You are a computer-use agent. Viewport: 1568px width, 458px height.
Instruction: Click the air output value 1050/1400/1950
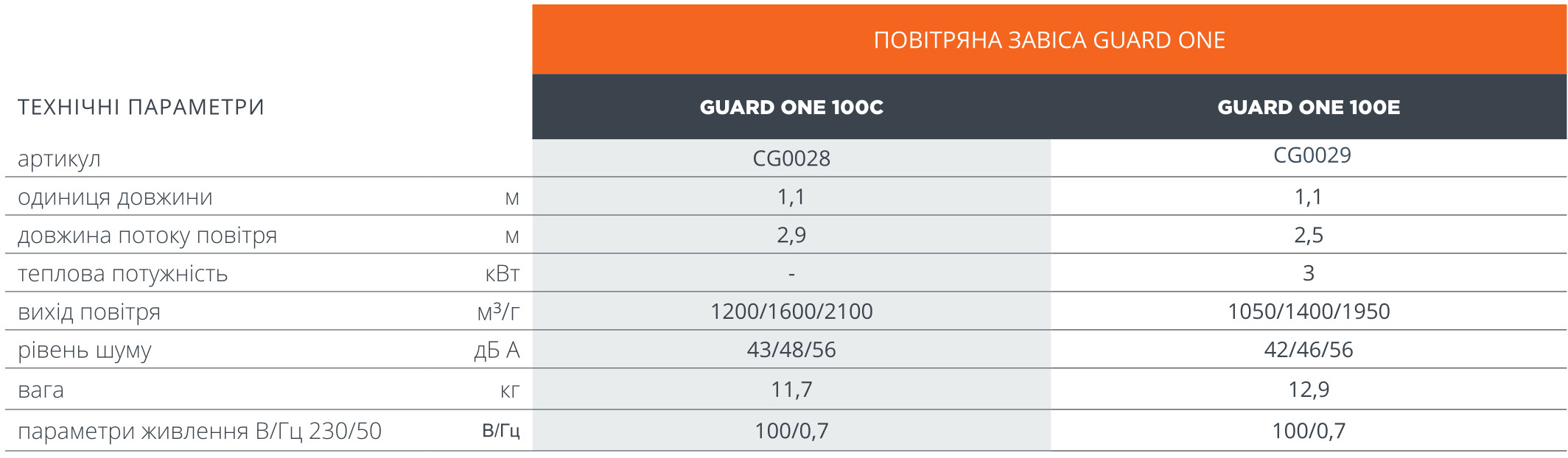coord(1309,311)
